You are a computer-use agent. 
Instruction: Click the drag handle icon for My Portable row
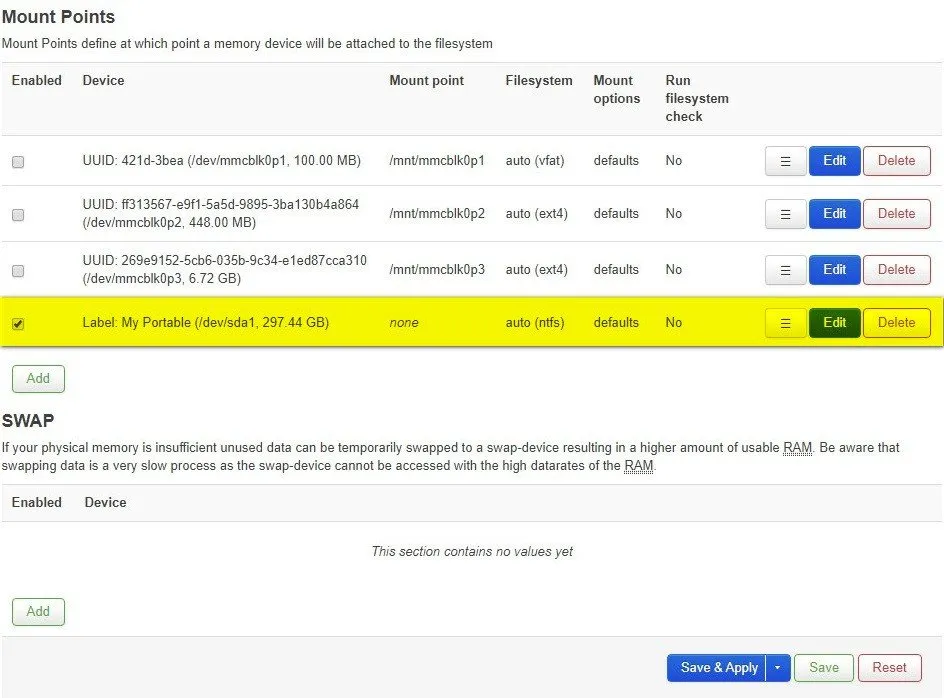(785, 323)
